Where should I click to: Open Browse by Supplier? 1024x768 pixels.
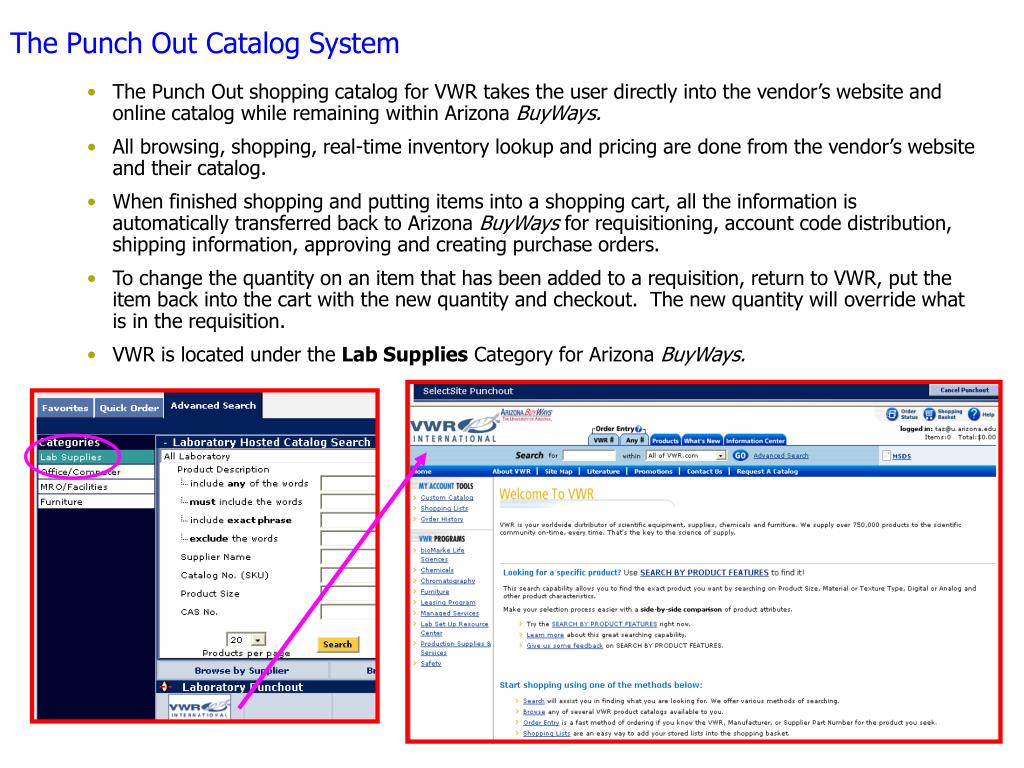pos(242,671)
